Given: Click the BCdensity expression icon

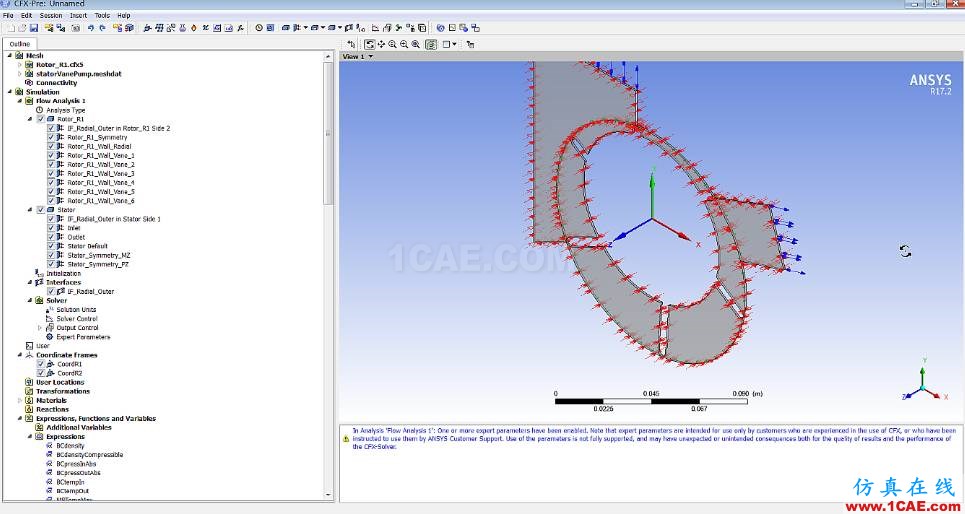Looking at the screenshot, I should pyautogui.click(x=50, y=446).
